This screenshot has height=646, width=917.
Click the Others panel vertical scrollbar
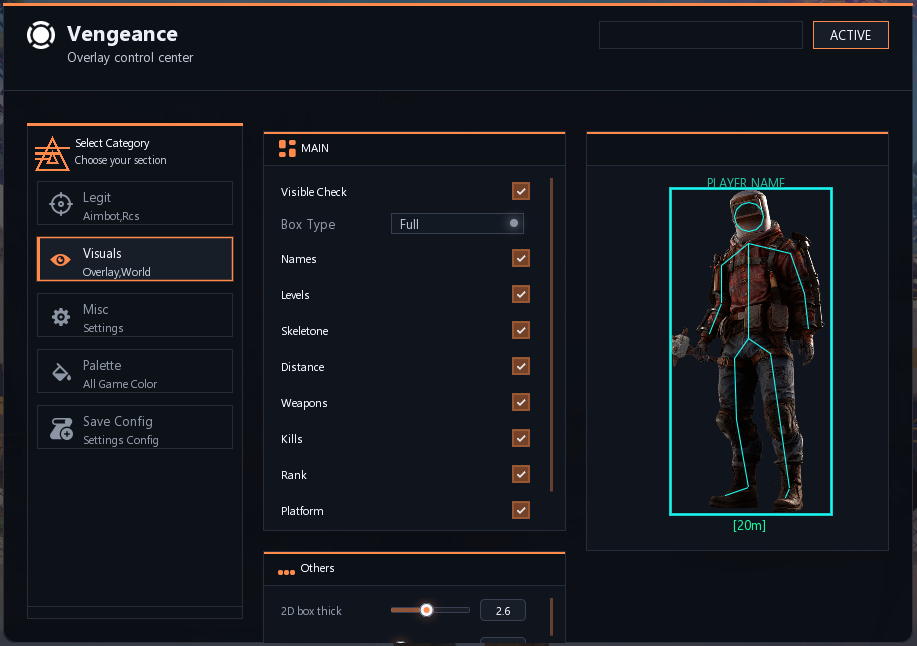pyautogui.click(x=551, y=616)
